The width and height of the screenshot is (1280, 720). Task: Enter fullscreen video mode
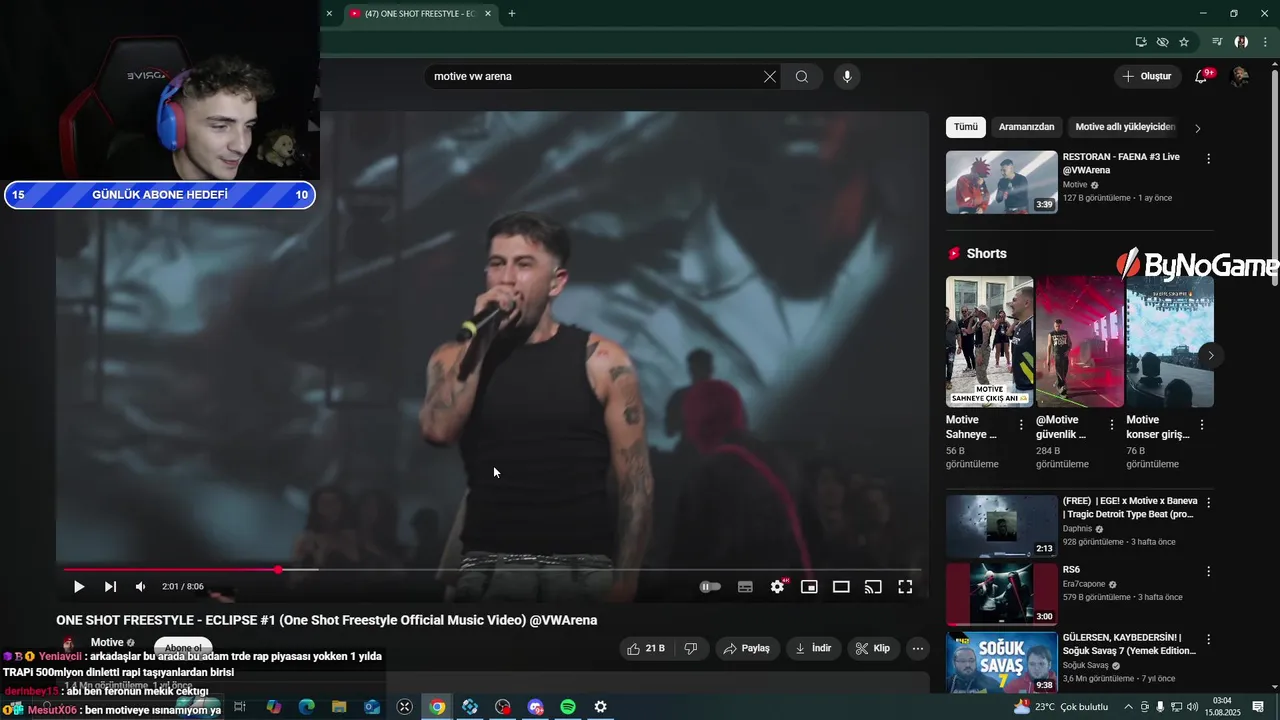click(905, 587)
